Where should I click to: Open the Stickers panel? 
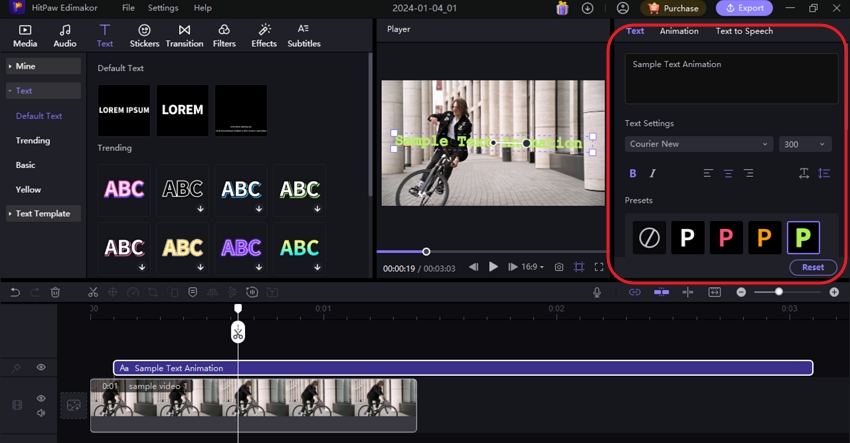tap(144, 36)
